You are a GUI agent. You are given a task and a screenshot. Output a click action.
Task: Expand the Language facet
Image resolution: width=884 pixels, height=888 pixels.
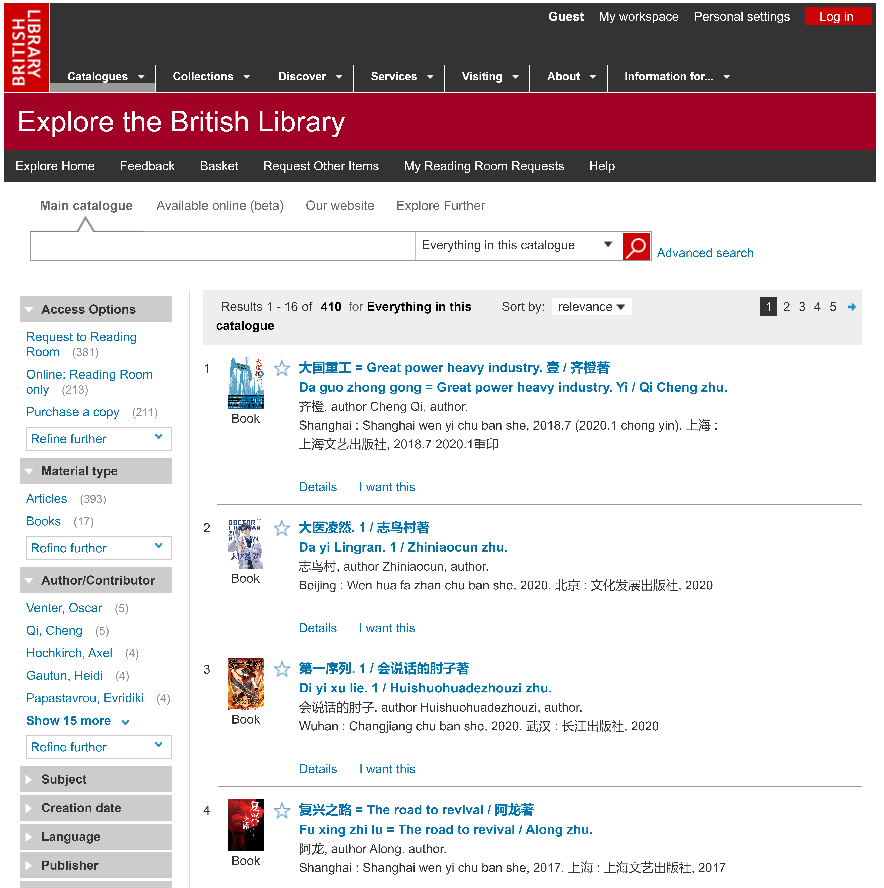click(x=96, y=837)
